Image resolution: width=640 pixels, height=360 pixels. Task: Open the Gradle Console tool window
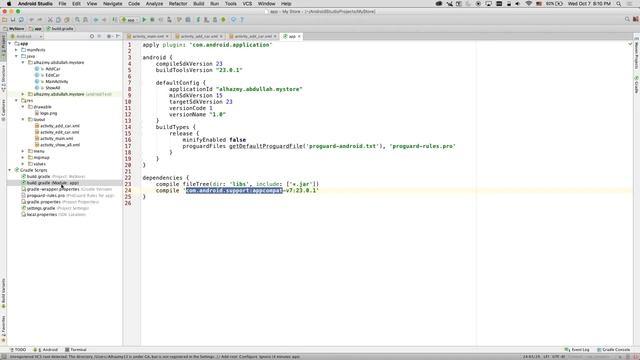[x=613, y=350]
